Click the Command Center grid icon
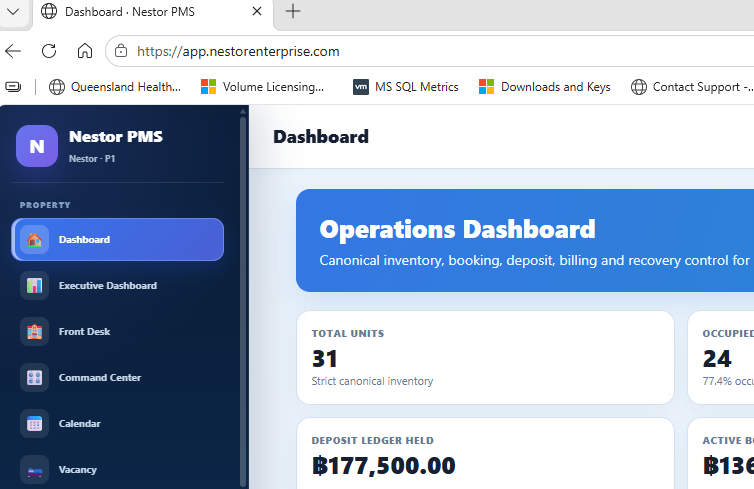Image resolution: width=754 pixels, height=489 pixels. pos(34,377)
